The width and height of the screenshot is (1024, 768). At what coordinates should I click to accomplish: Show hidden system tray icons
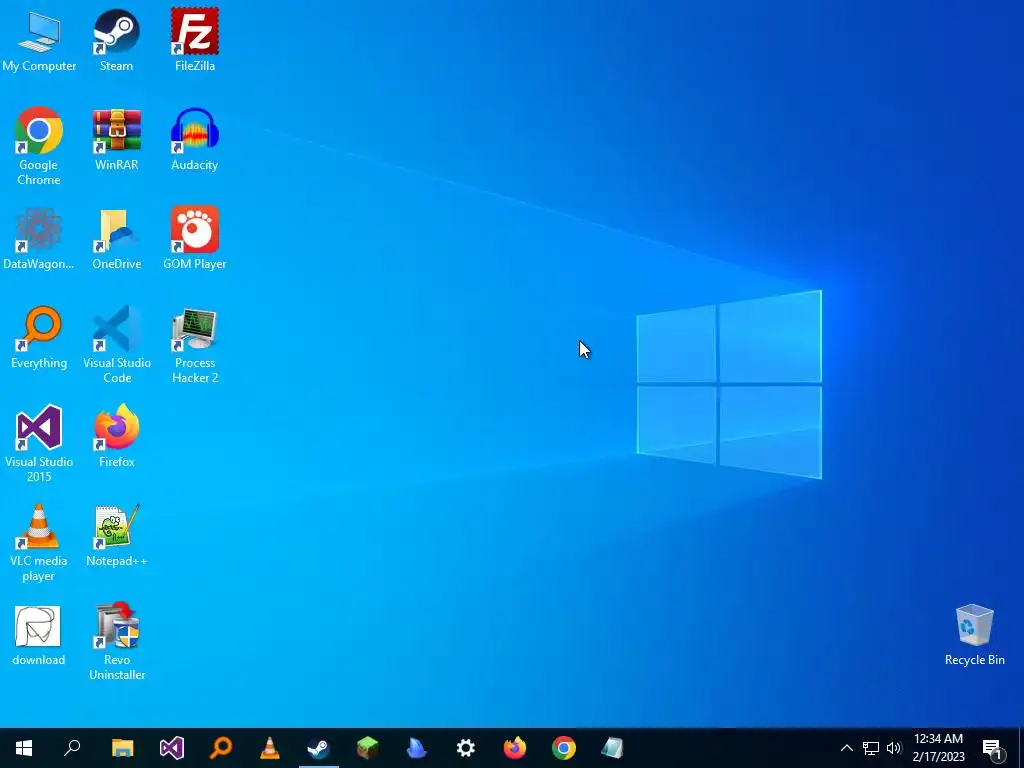point(846,748)
